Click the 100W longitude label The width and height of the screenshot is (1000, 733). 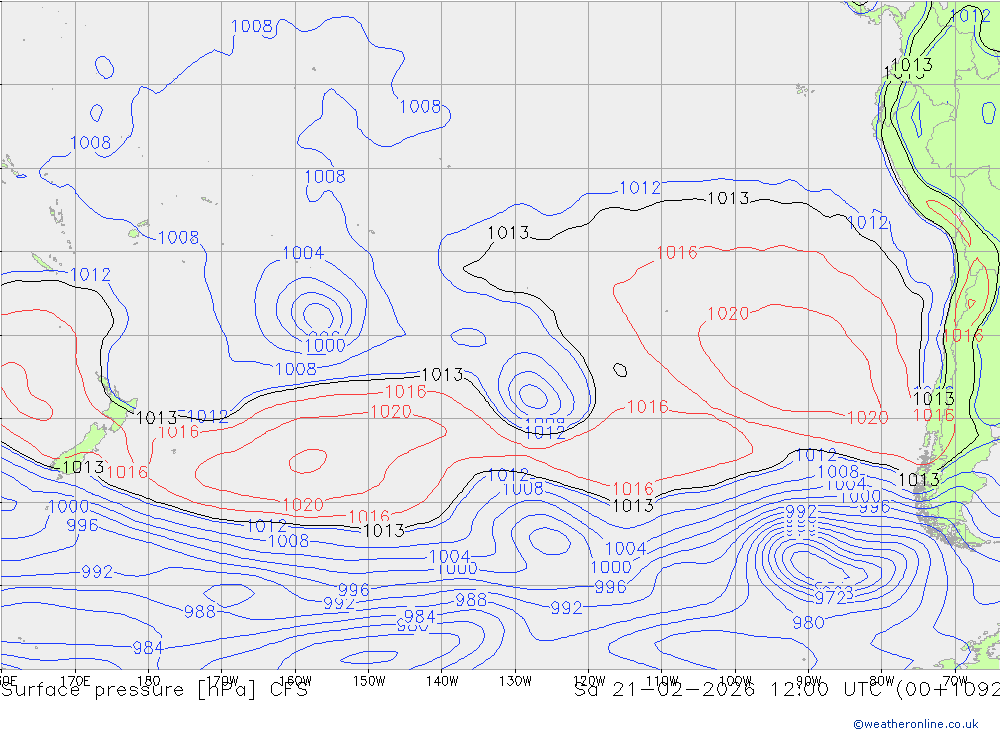[735, 681]
